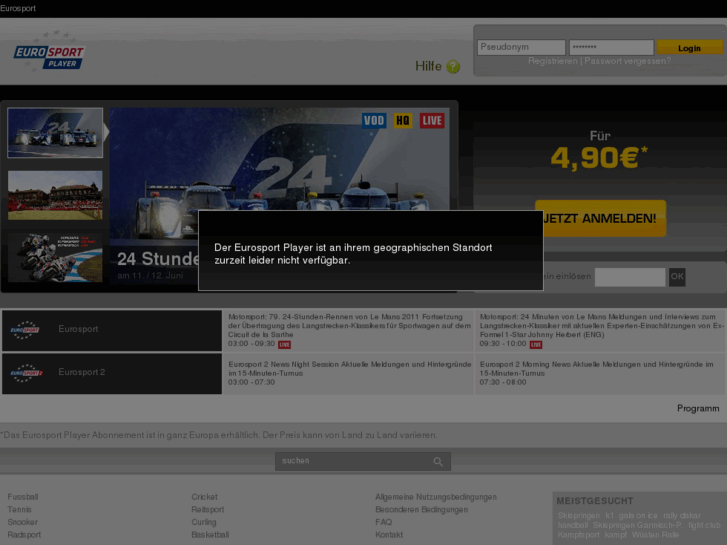Click LIVE tag next to 09:30 - 10:00

(x=536, y=345)
